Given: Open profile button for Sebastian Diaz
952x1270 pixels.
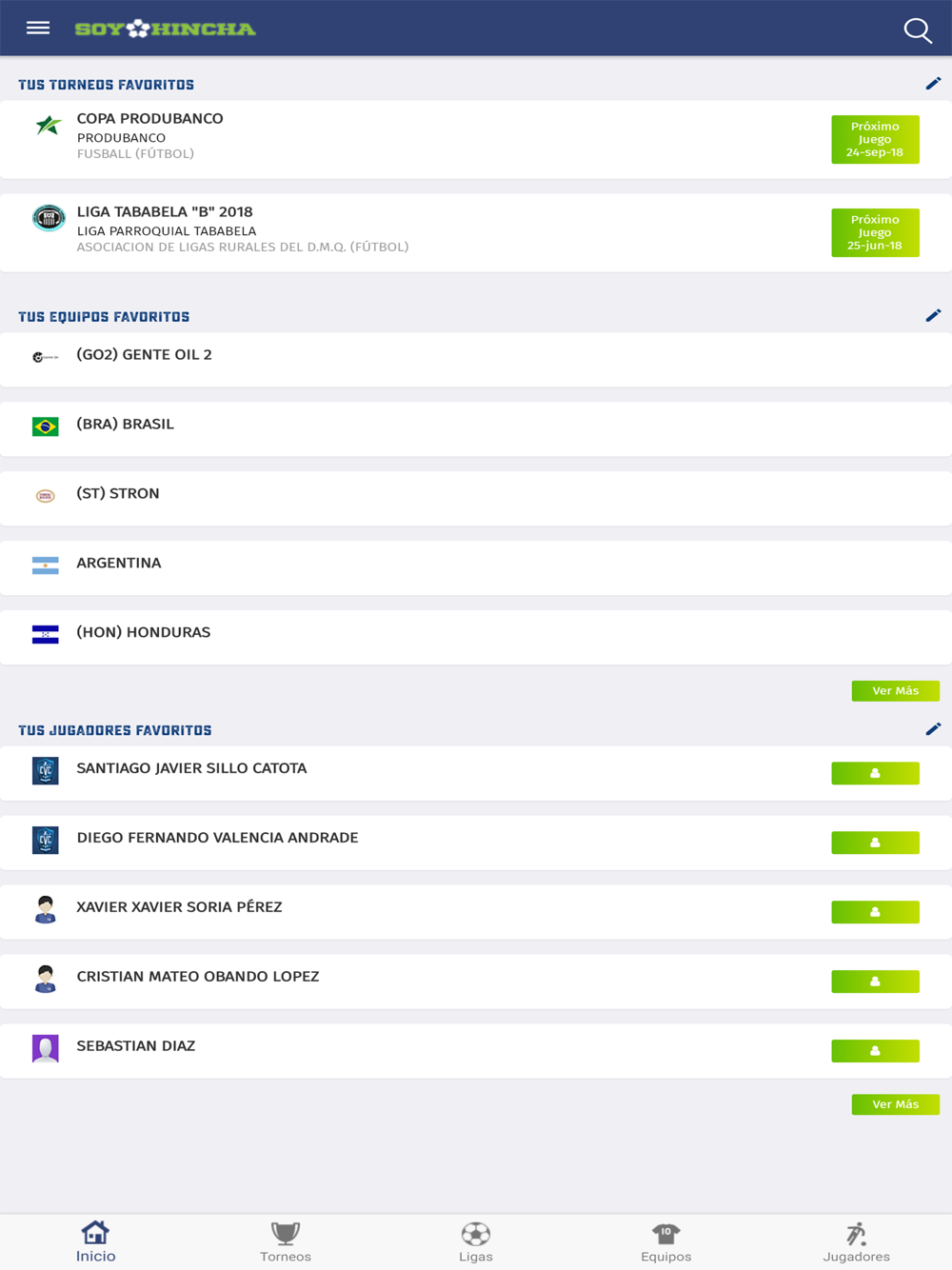Looking at the screenshot, I should [x=875, y=1051].
